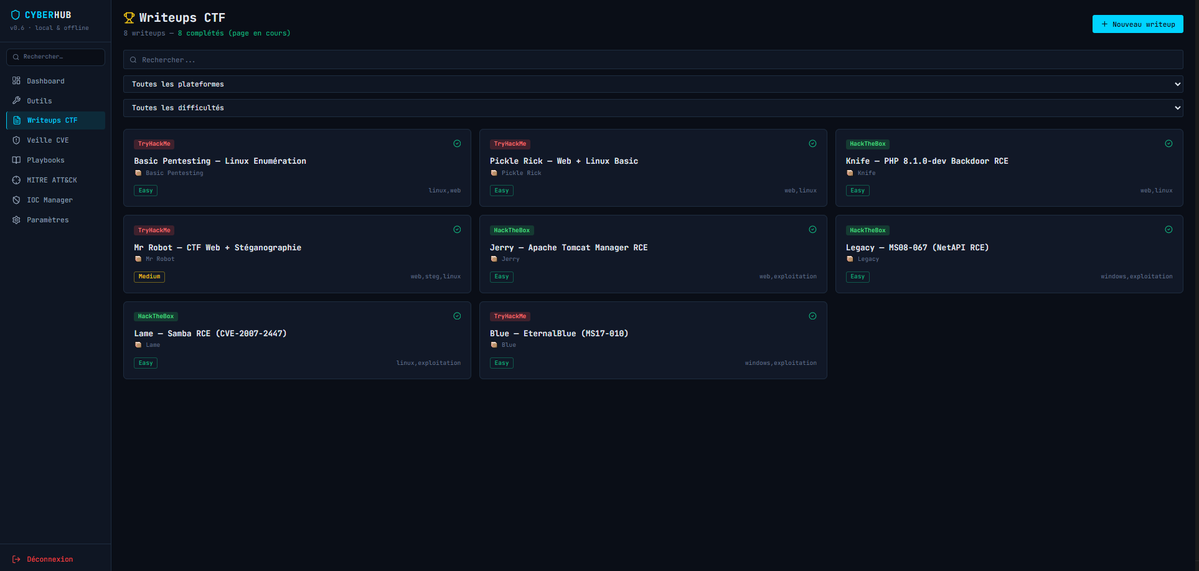Open MITRE ATT&CK in the sidebar
Viewport: 1199px width, 571px height.
(x=55, y=180)
